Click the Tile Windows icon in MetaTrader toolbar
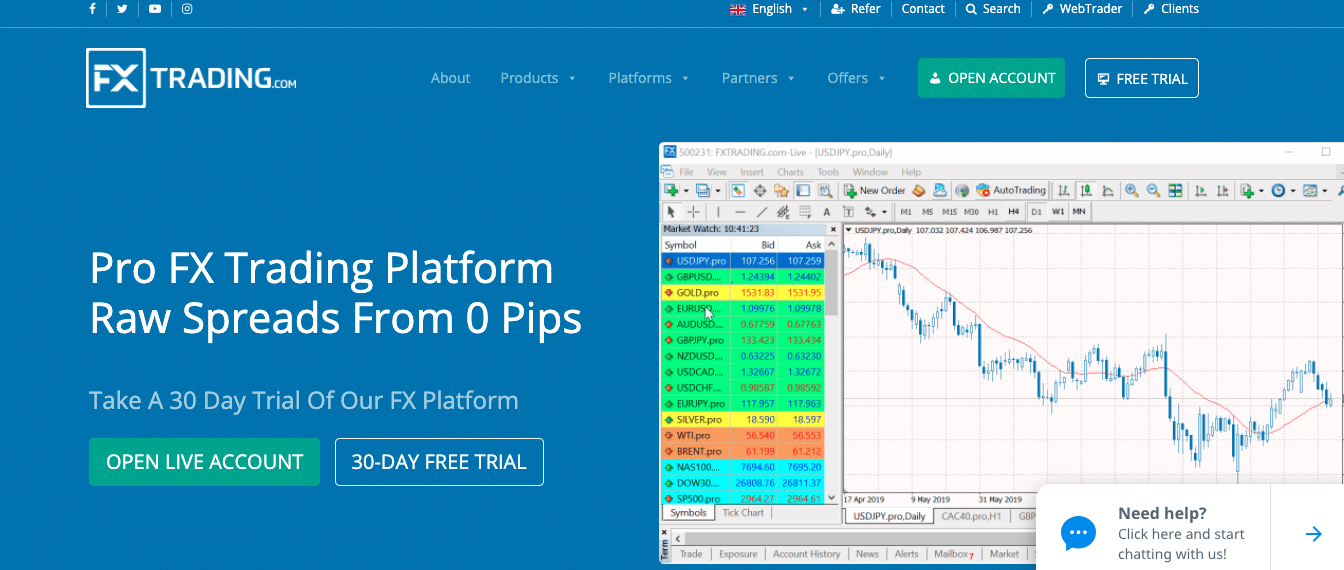The image size is (1344, 570). (x=1175, y=190)
